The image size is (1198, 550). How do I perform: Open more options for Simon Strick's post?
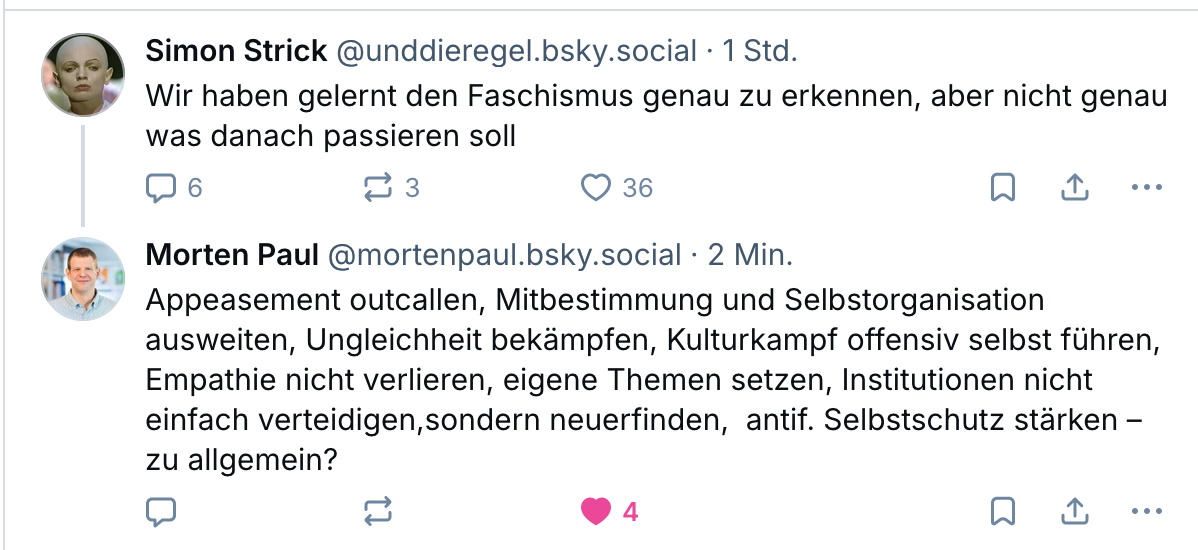tap(1146, 187)
